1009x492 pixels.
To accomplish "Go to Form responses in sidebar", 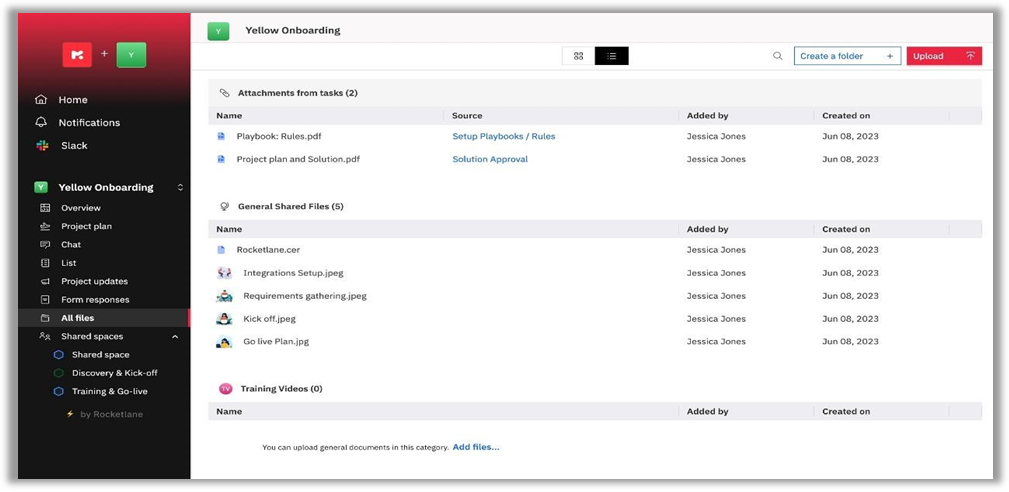I will [95, 300].
